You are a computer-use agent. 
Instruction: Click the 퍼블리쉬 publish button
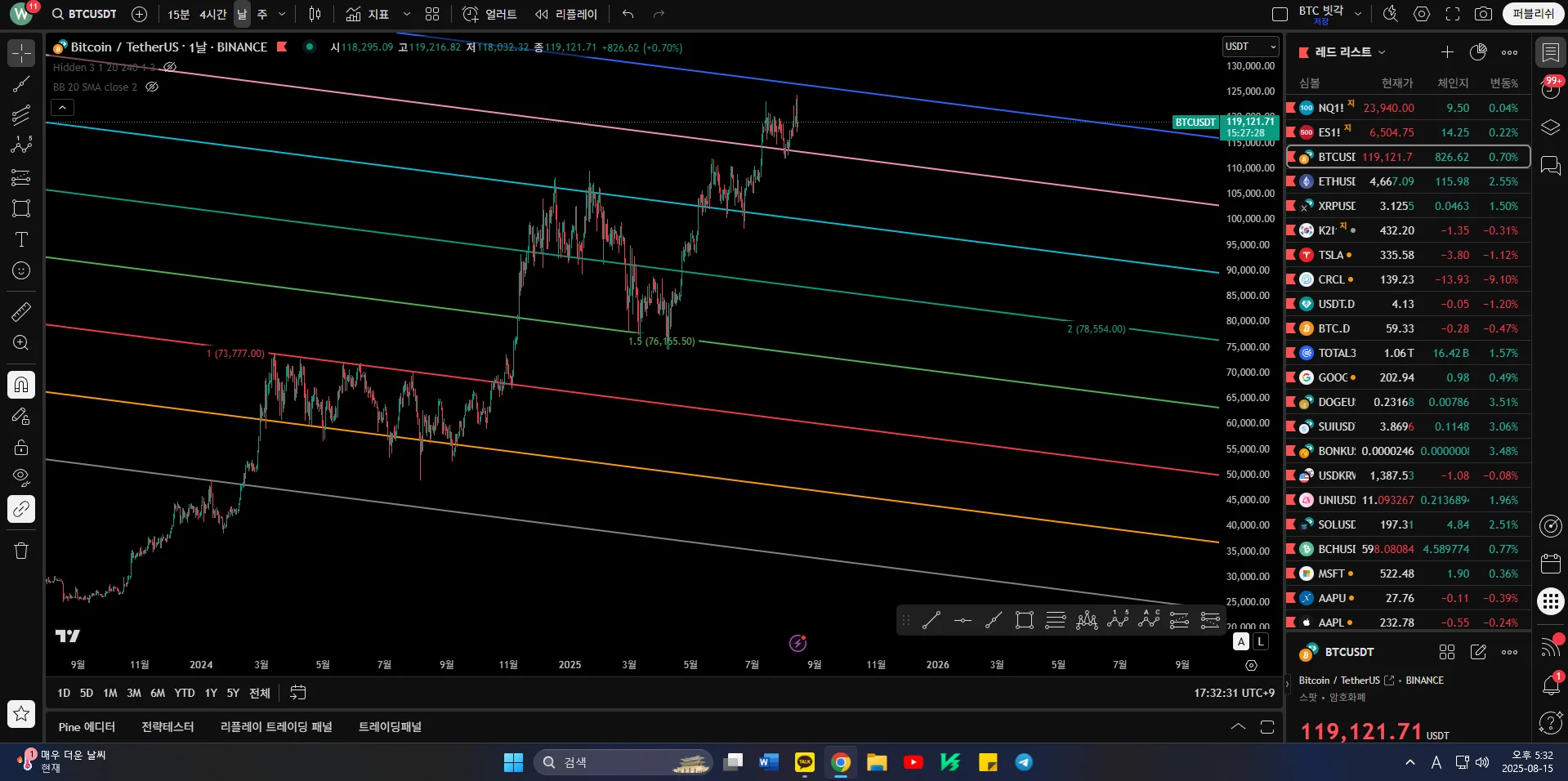[x=1533, y=14]
